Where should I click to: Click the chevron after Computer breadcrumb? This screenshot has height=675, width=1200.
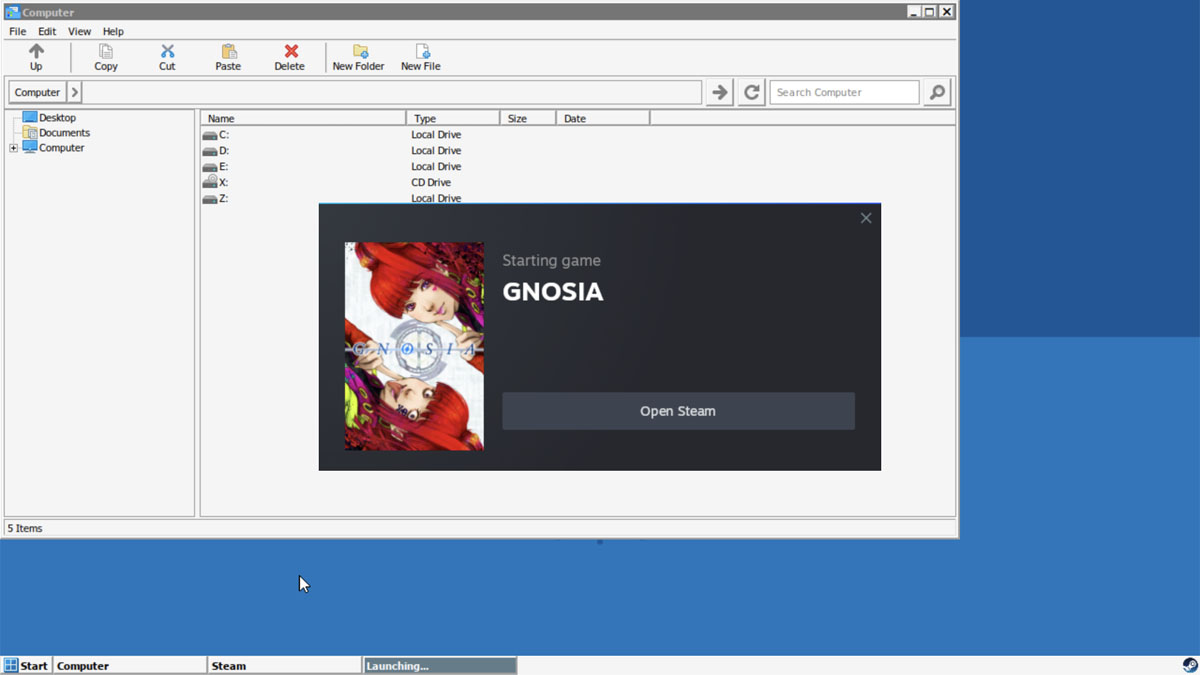click(x=75, y=92)
